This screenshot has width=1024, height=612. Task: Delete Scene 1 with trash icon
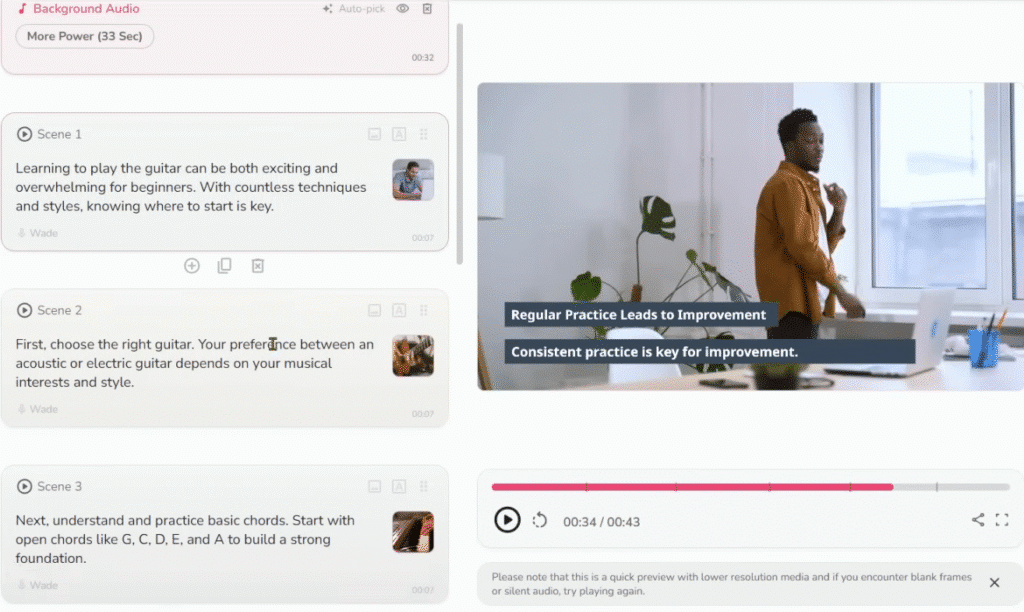coord(258,266)
